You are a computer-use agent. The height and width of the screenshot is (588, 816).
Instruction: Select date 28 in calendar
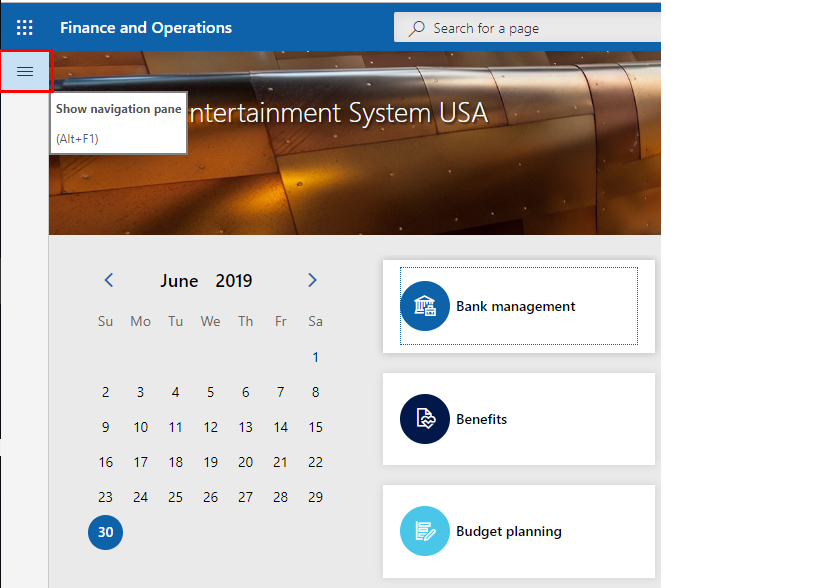(x=280, y=497)
